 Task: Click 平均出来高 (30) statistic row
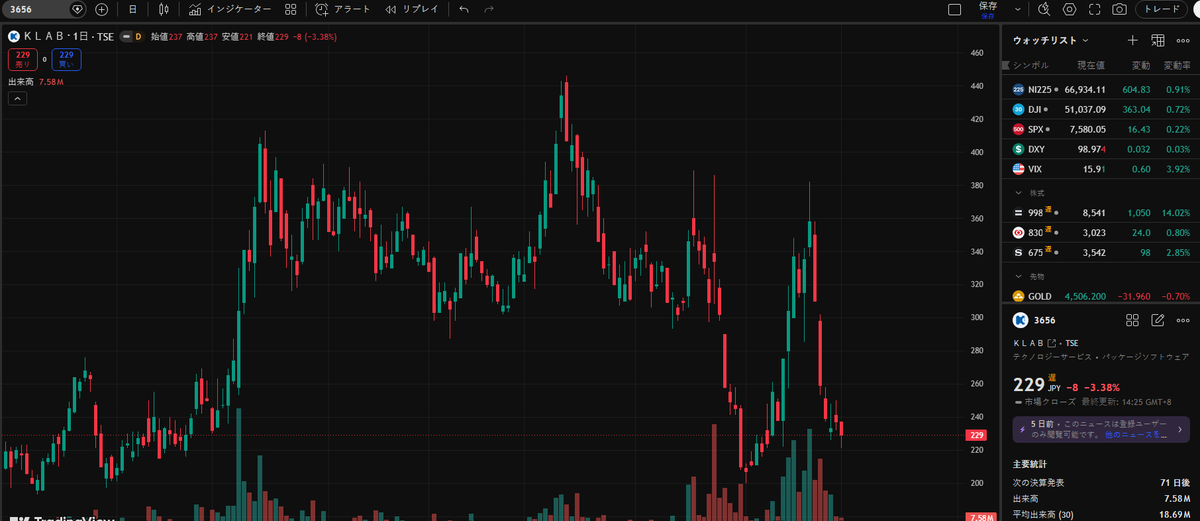tap(1100, 514)
